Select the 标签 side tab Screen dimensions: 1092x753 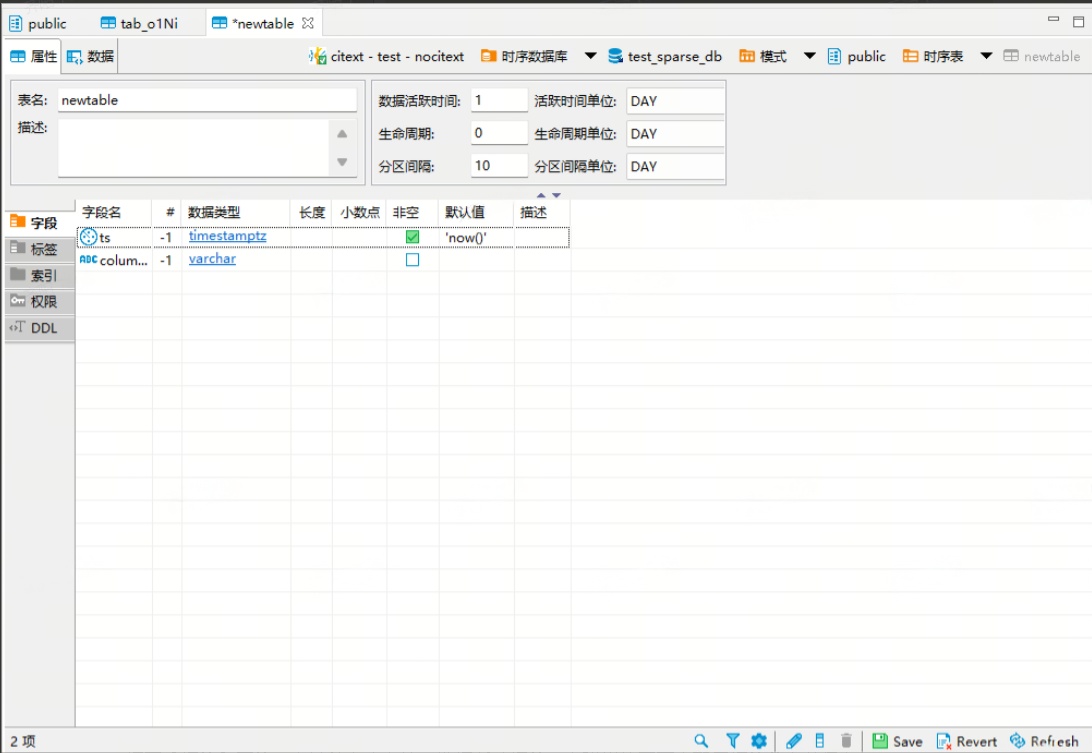tap(40, 249)
